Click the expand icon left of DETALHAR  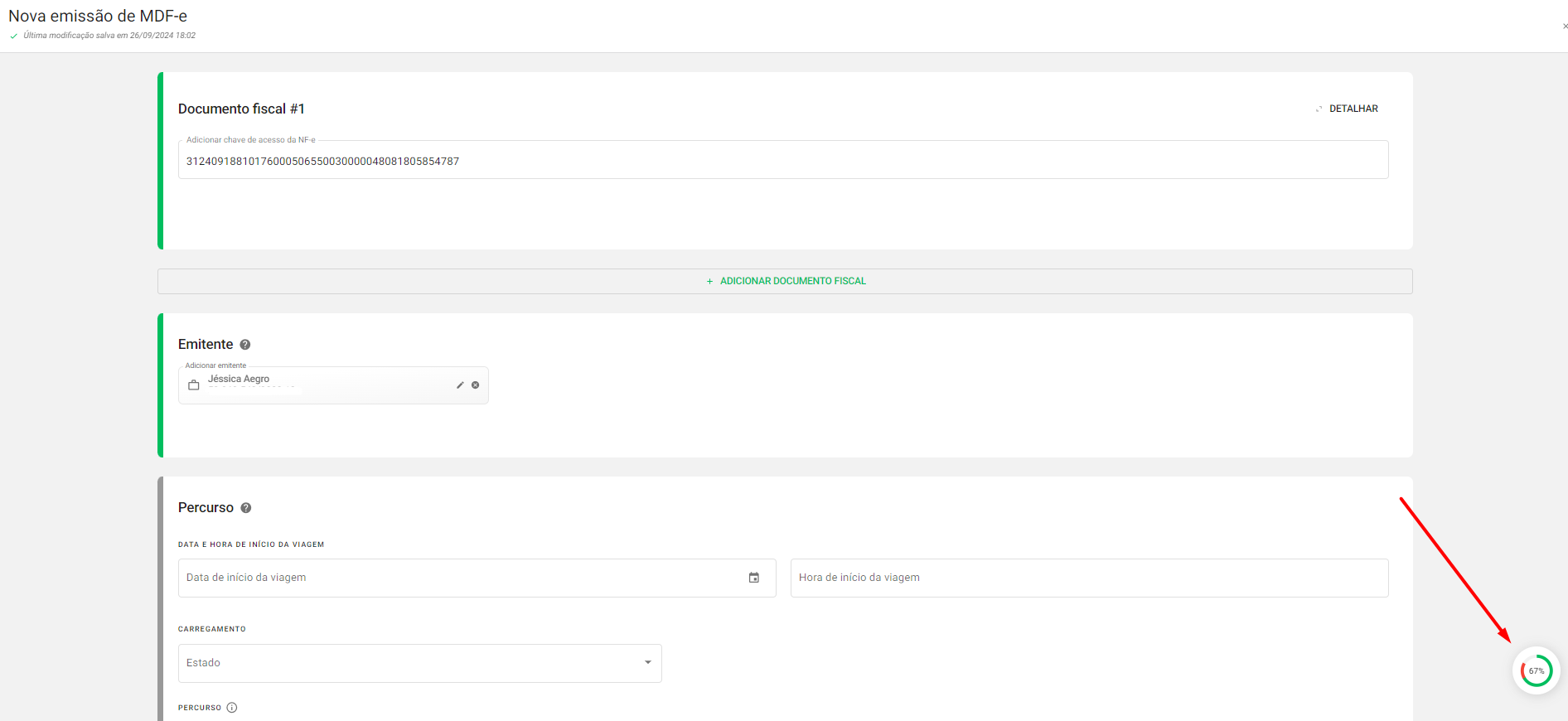[1319, 109]
